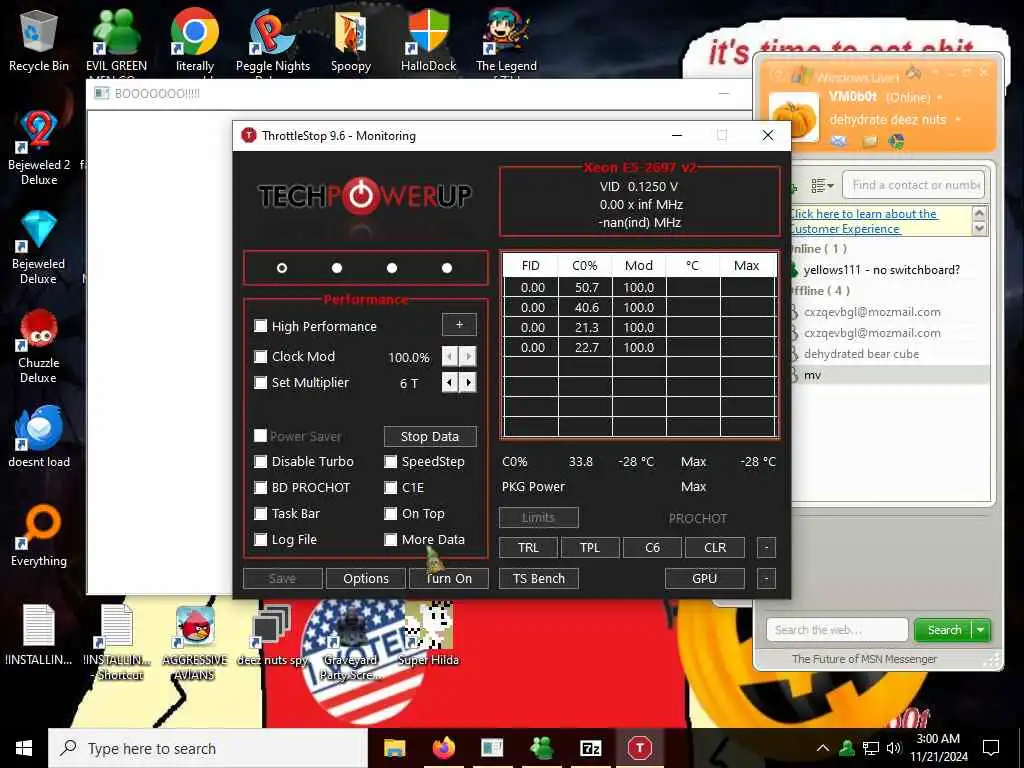Open the 'doesnt load' Thunderbird shortcut
Viewport: 1024px width, 768px height.
coord(39,436)
